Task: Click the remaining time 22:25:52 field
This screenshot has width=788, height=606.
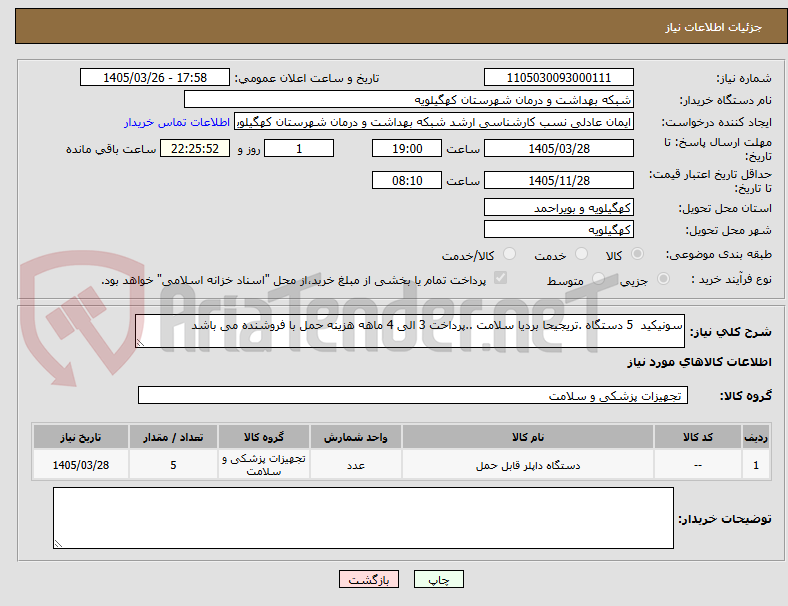Action: [195, 148]
